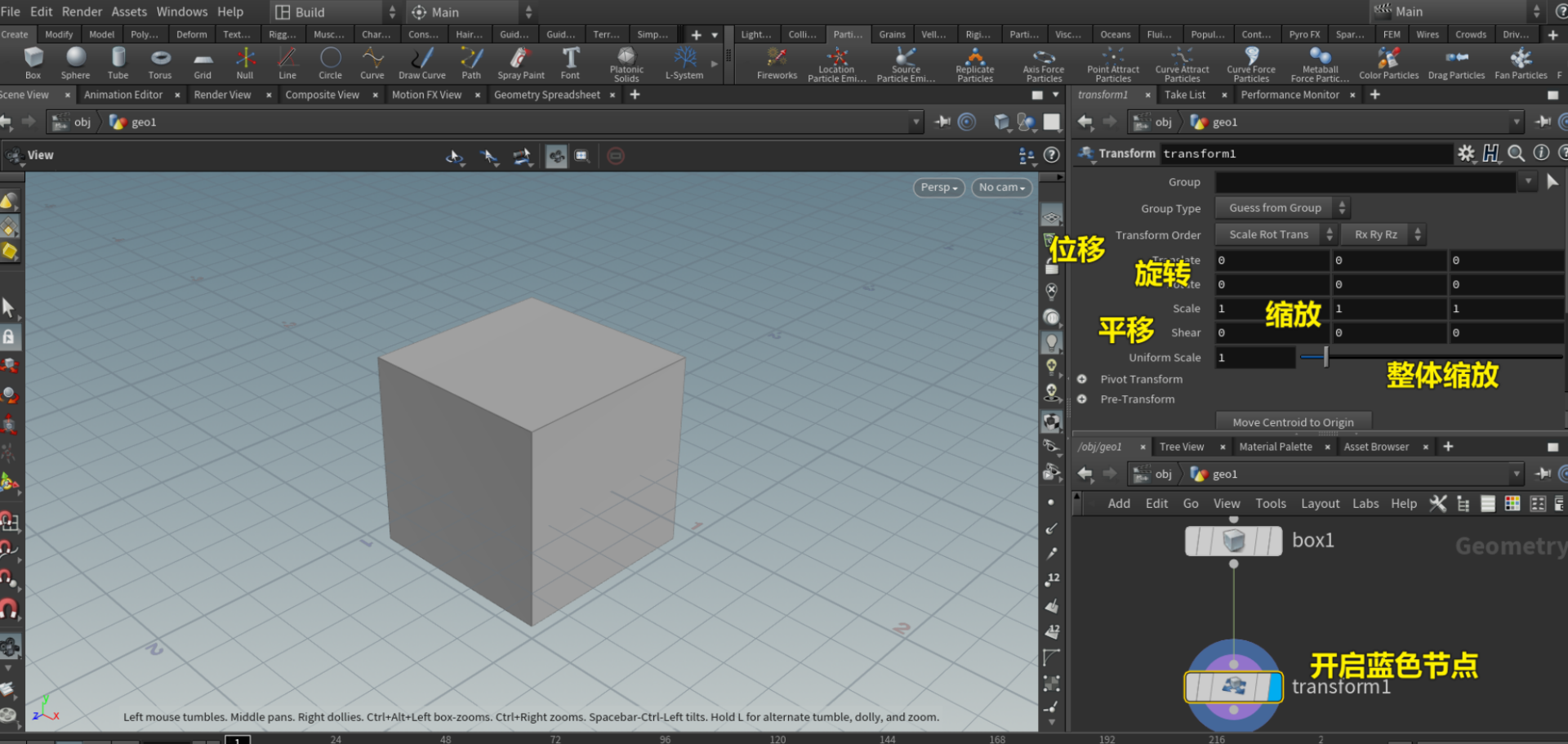The height and width of the screenshot is (744, 1568).
Task: Click Uniform Scale value field
Action: click(x=1255, y=357)
